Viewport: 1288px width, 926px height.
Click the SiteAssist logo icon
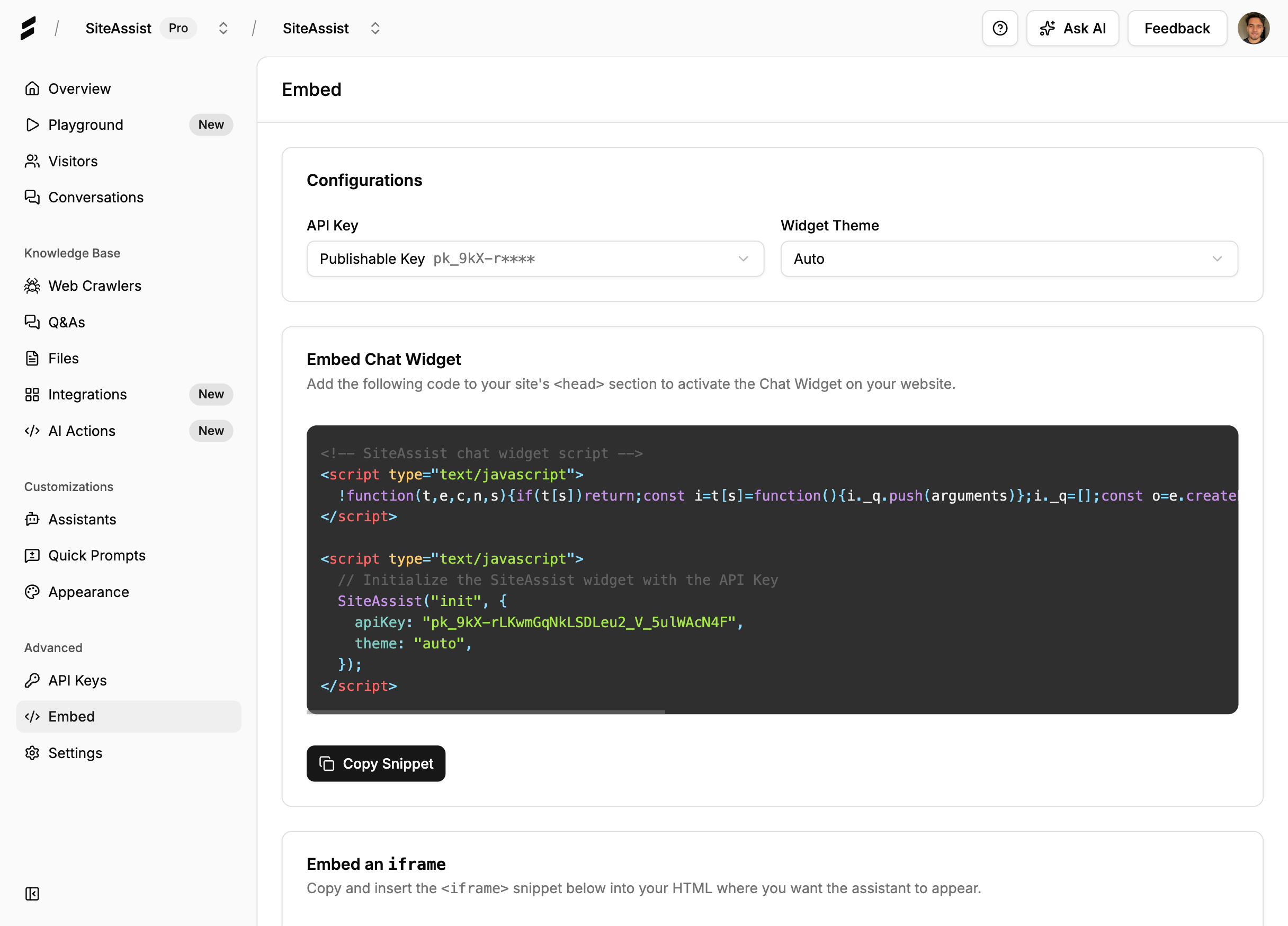pyautogui.click(x=29, y=29)
